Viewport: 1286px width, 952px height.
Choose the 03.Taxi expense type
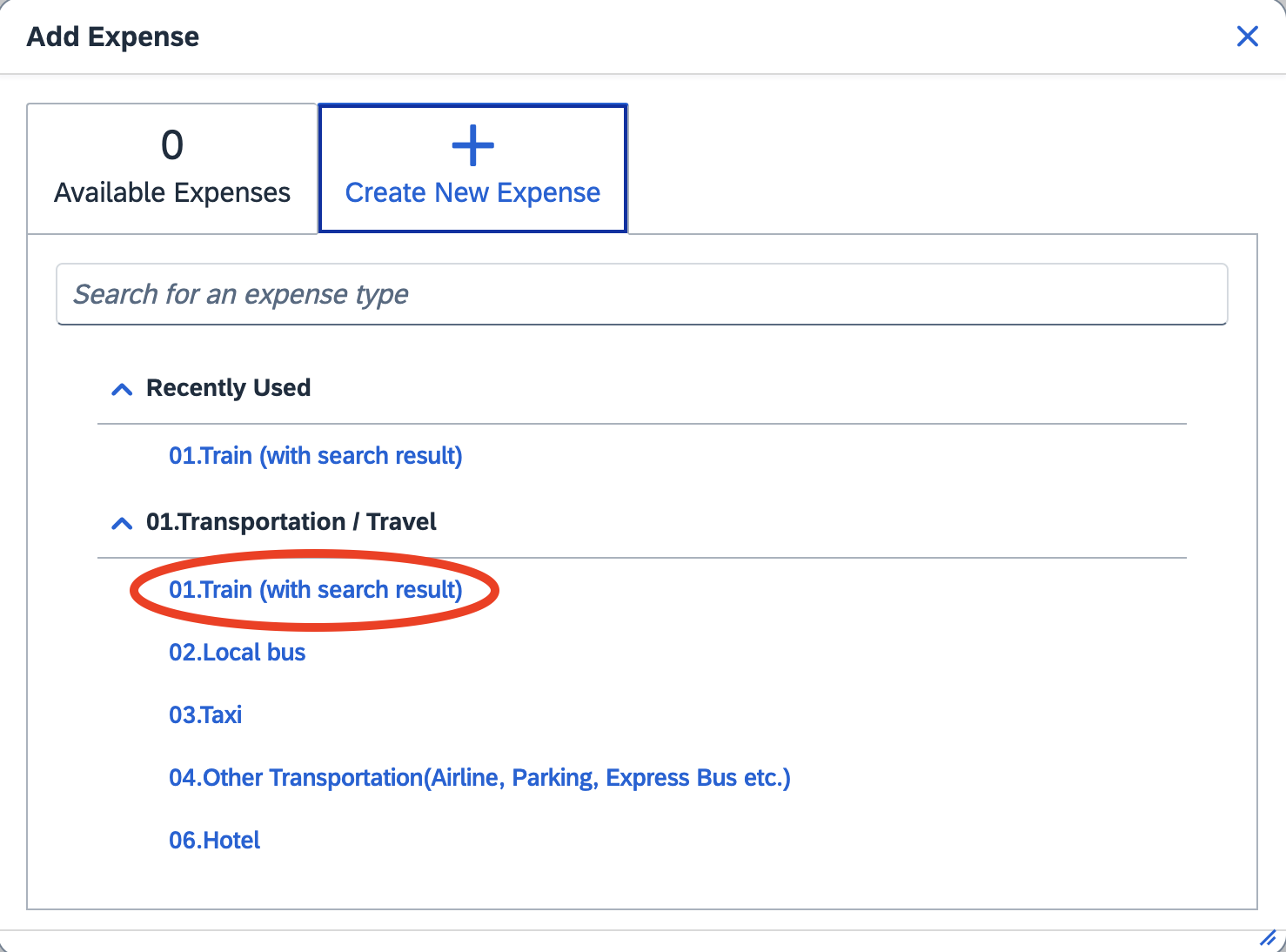tap(205, 715)
